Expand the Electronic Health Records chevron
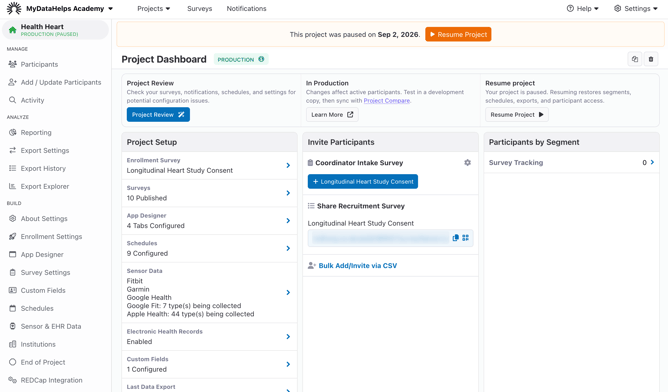This screenshot has width=668, height=392. click(x=288, y=337)
